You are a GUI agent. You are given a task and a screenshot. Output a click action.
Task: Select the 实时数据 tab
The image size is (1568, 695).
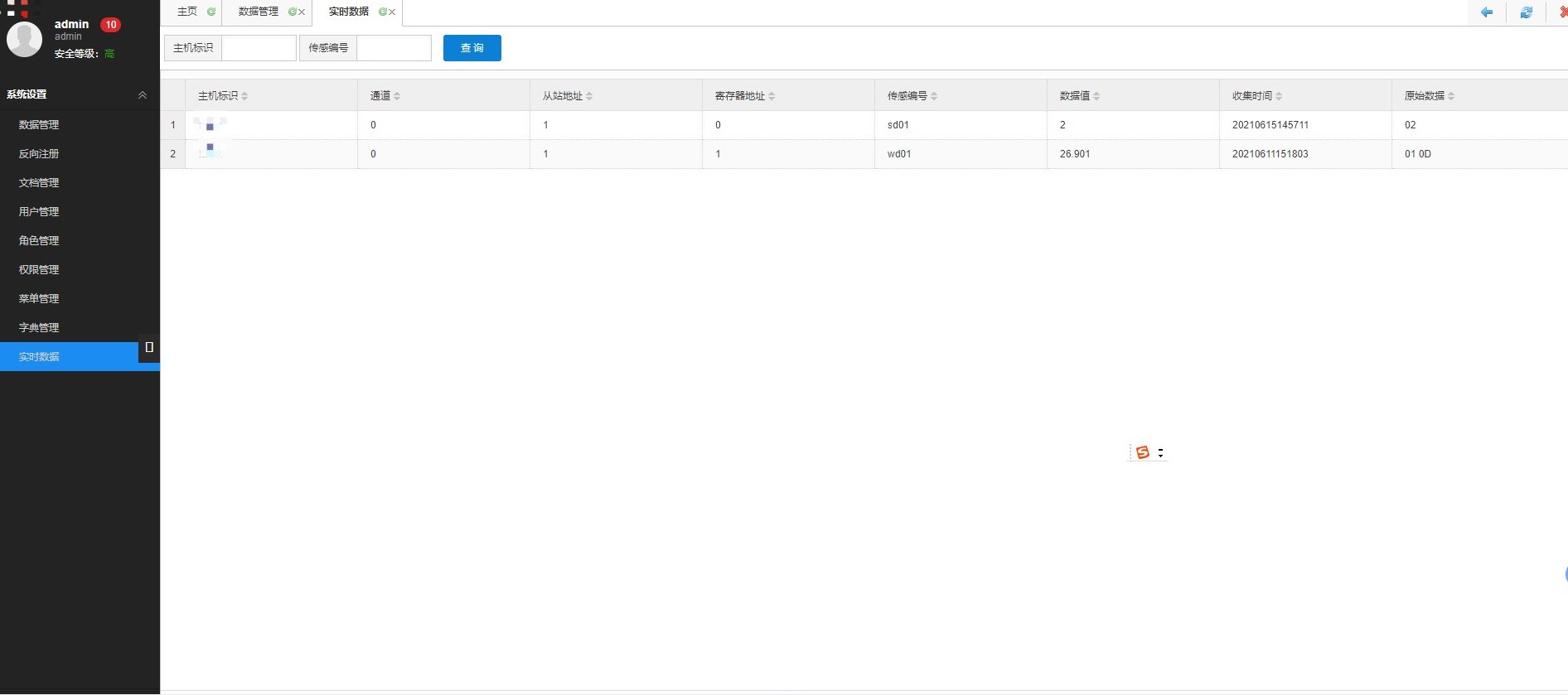tap(349, 12)
